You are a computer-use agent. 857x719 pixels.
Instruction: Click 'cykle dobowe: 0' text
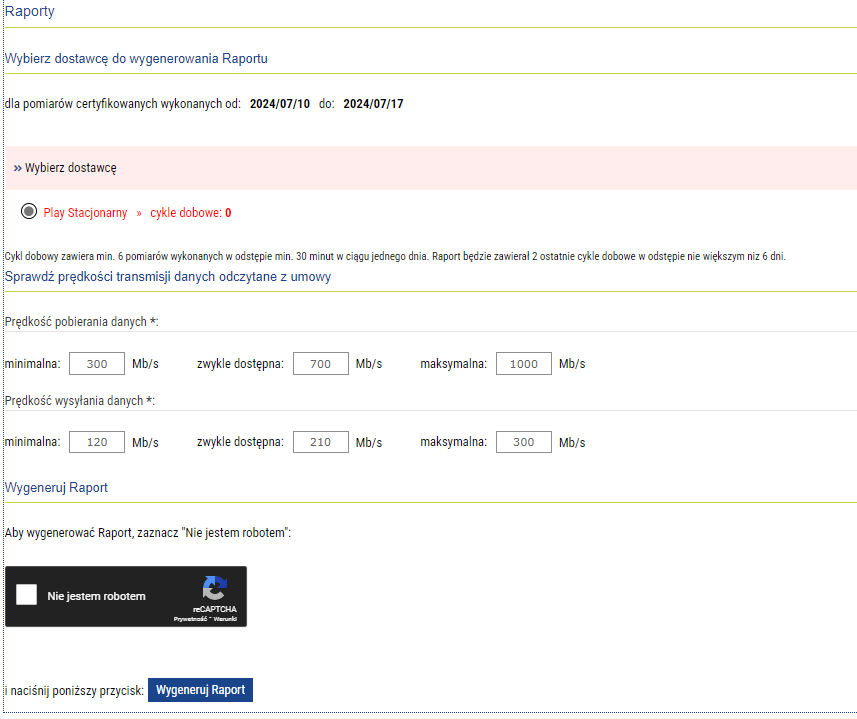pos(191,213)
